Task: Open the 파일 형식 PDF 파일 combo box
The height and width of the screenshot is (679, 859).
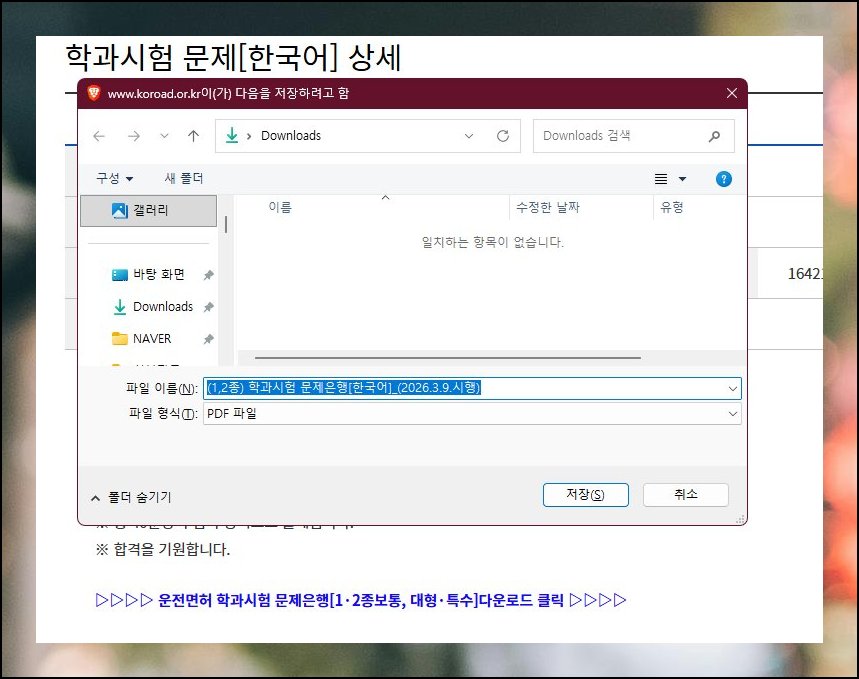Action: (x=472, y=414)
